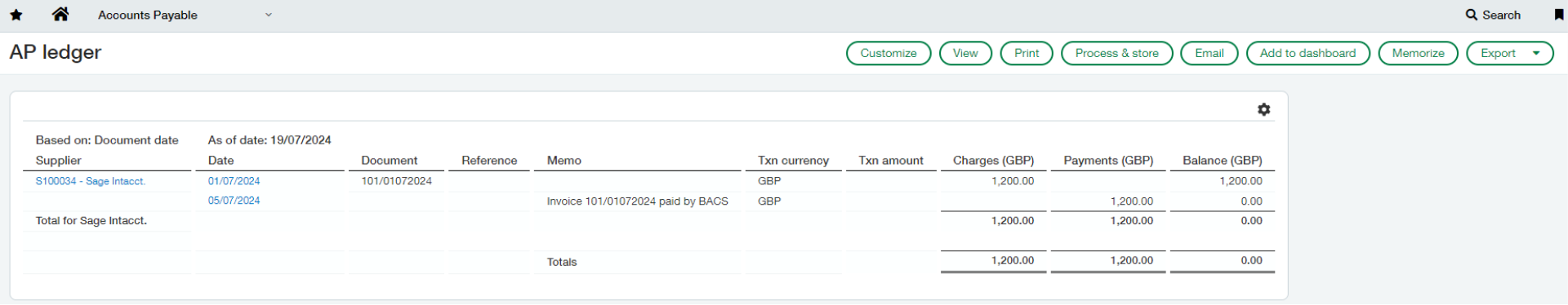Click the bookmark icon at top right
Viewport: 1568px width, 305px height.
click(x=1558, y=15)
